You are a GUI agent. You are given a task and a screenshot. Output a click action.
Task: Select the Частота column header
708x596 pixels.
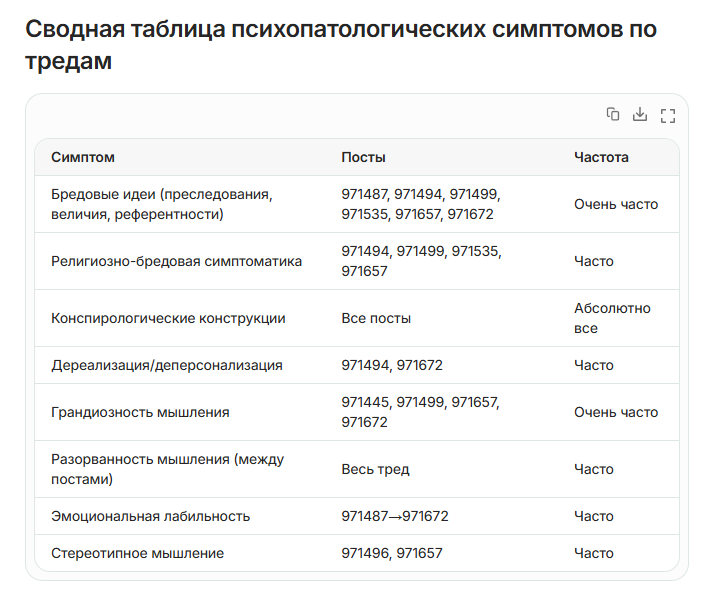pyautogui.click(x=601, y=157)
